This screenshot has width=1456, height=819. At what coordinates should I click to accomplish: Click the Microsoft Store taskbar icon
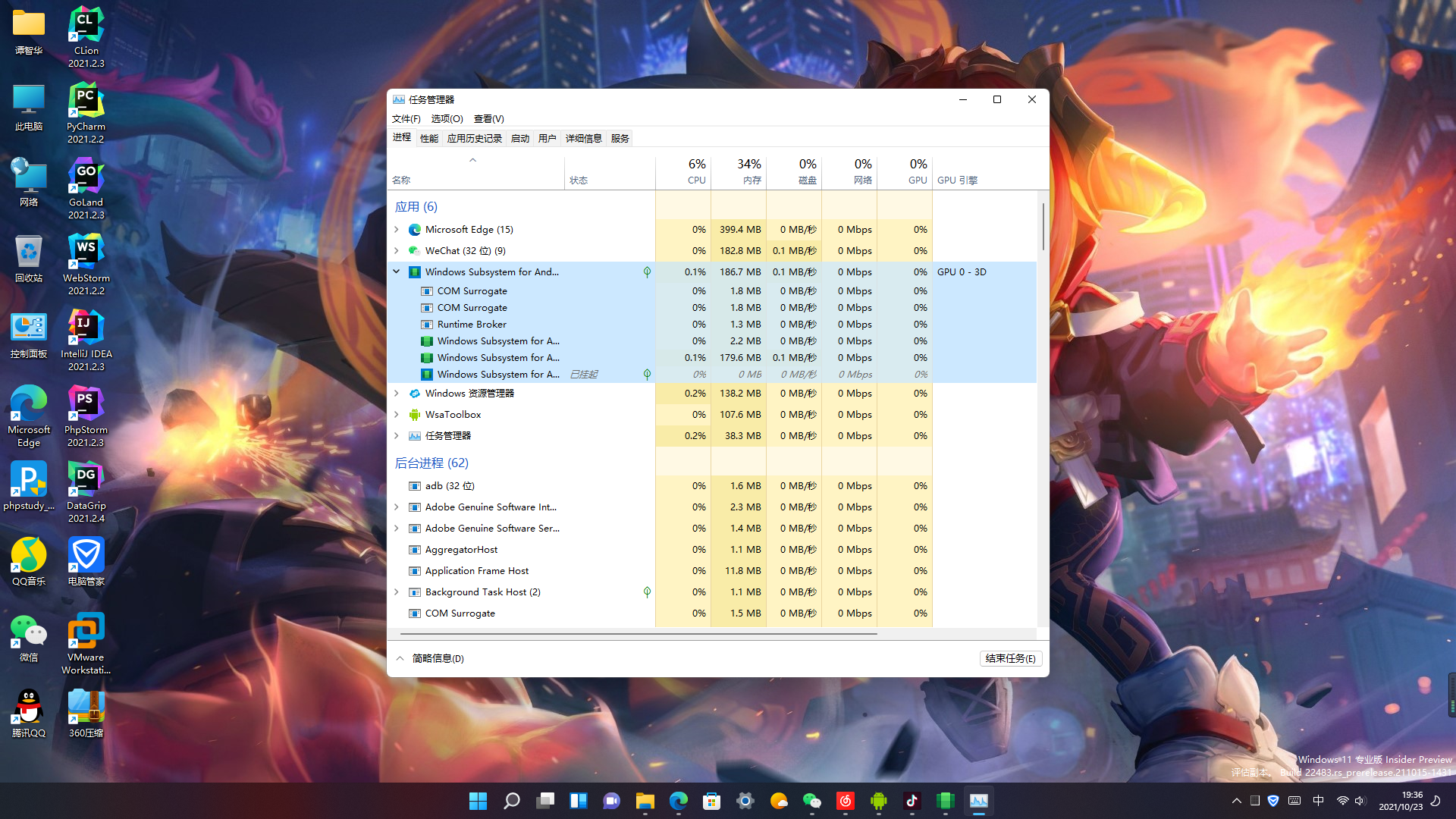tap(711, 801)
